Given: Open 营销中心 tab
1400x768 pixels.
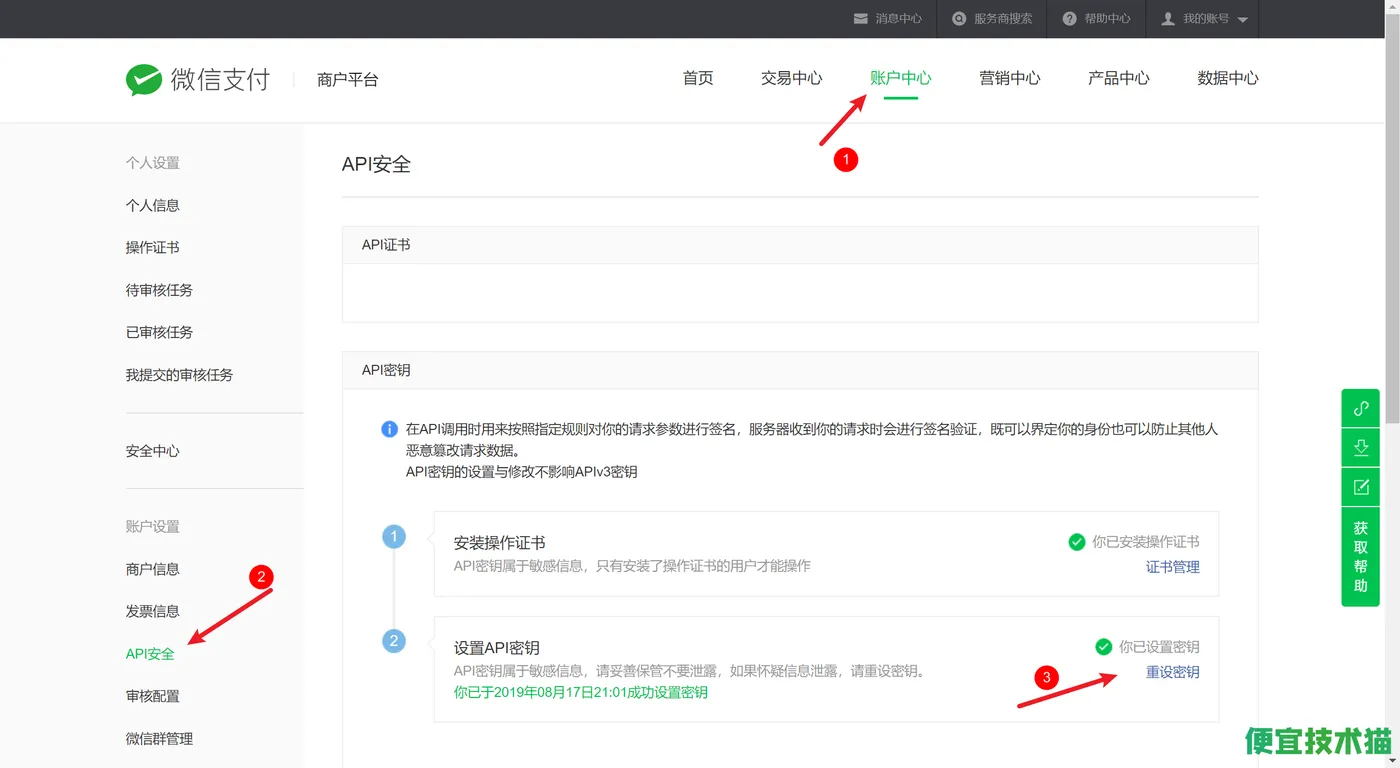Looking at the screenshot, I should pos(1009,78).
